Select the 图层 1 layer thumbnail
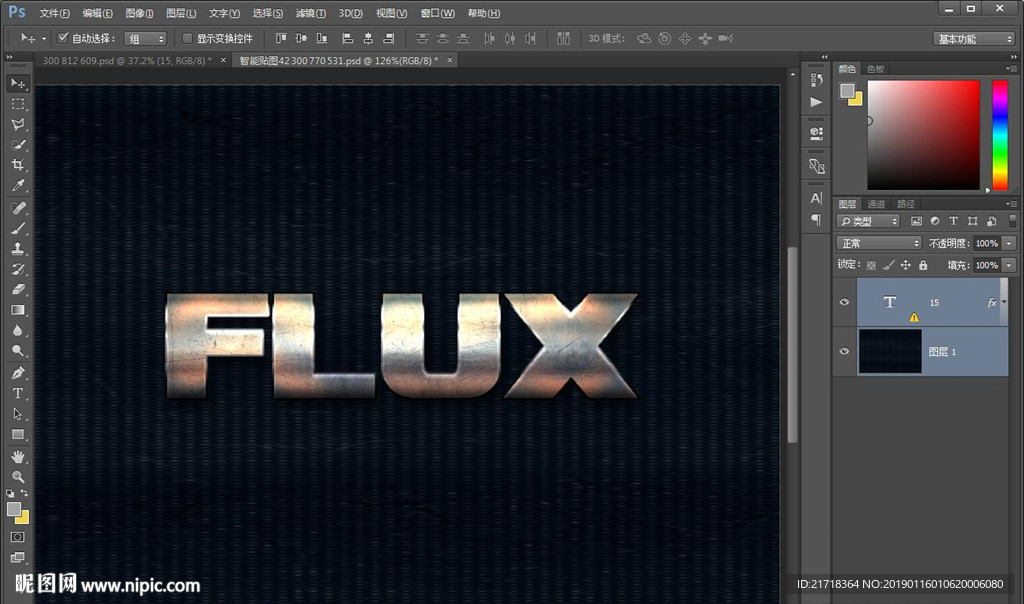The width and height of the screenshot is (1024, 604). click(889, 352)
